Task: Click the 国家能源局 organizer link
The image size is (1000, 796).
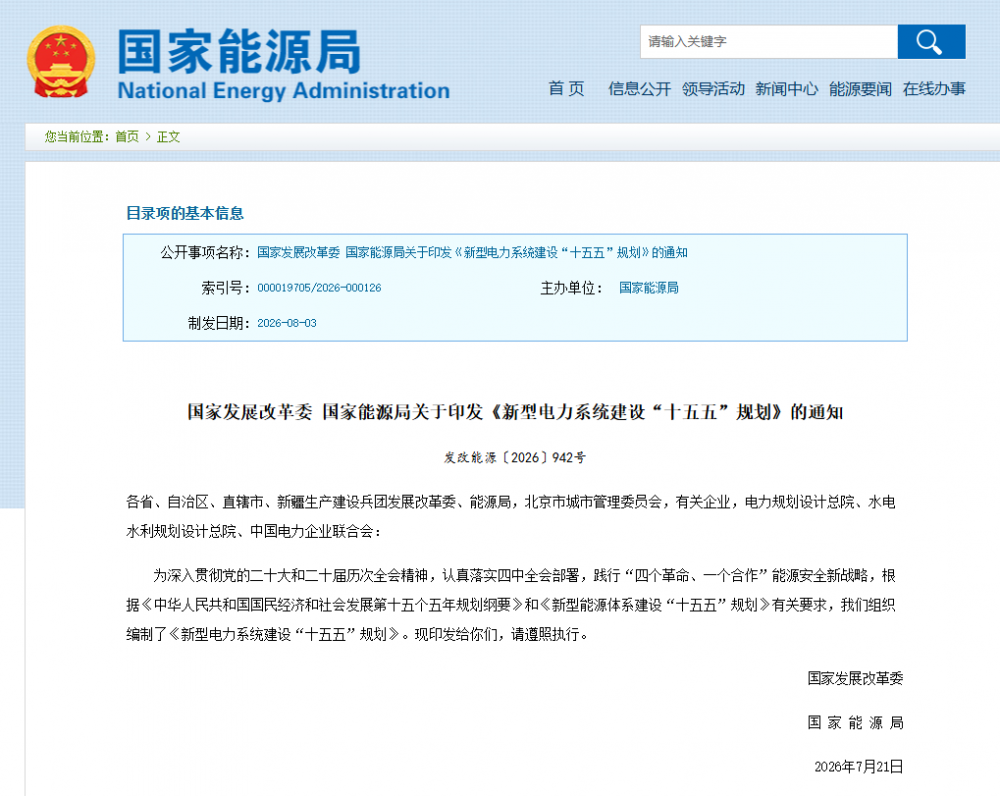Action: coord(649,288)
